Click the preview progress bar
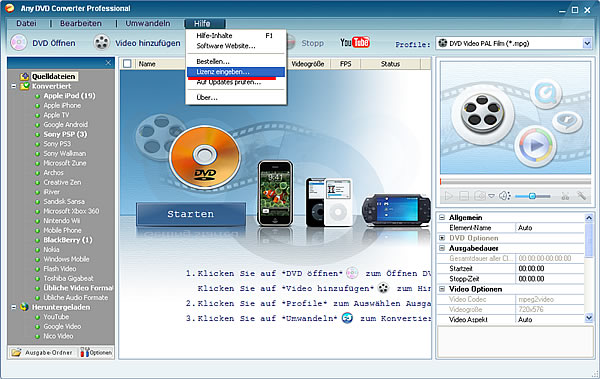600x379 pixels. tap(515, 181)
